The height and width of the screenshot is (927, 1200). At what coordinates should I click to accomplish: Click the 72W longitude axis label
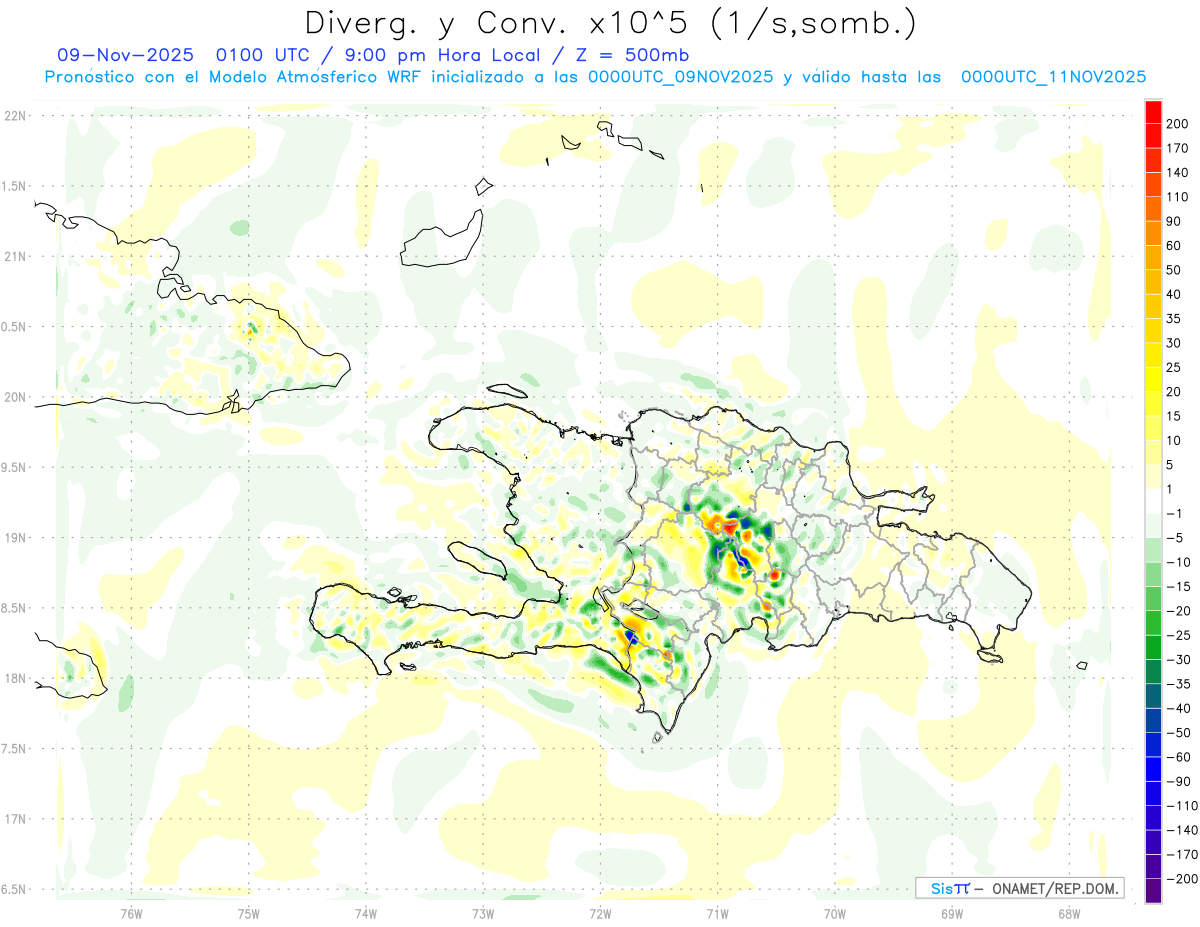point(600,913)
